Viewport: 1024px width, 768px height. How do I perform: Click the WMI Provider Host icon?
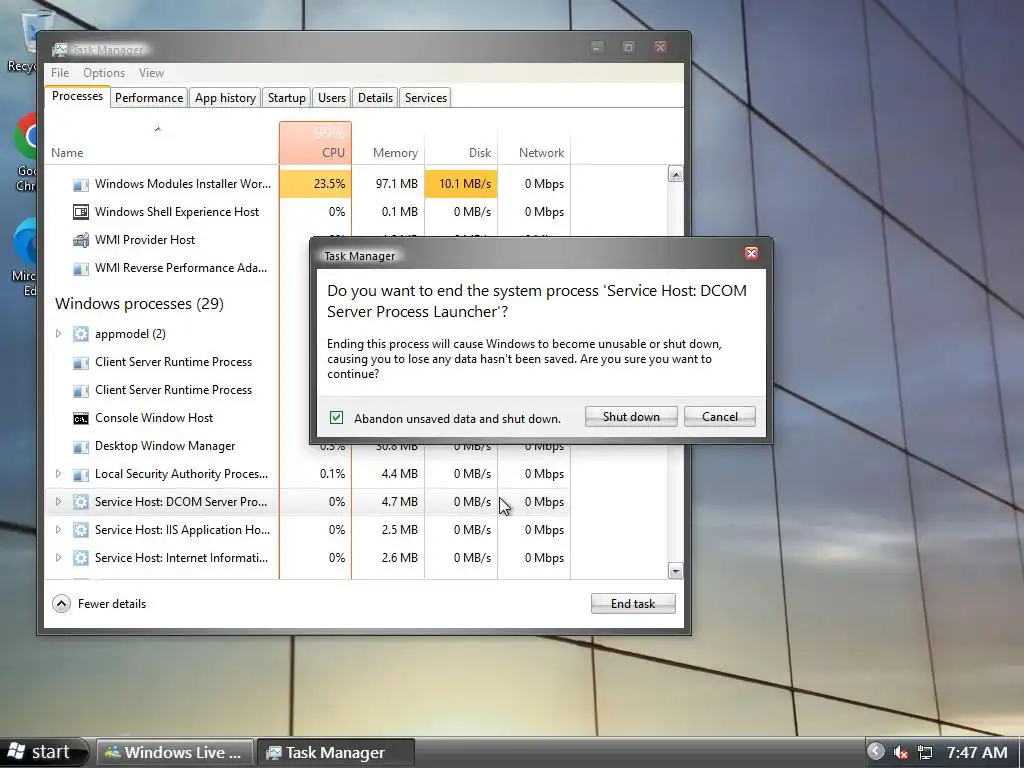pyautogui.click(x=80, y=240)
